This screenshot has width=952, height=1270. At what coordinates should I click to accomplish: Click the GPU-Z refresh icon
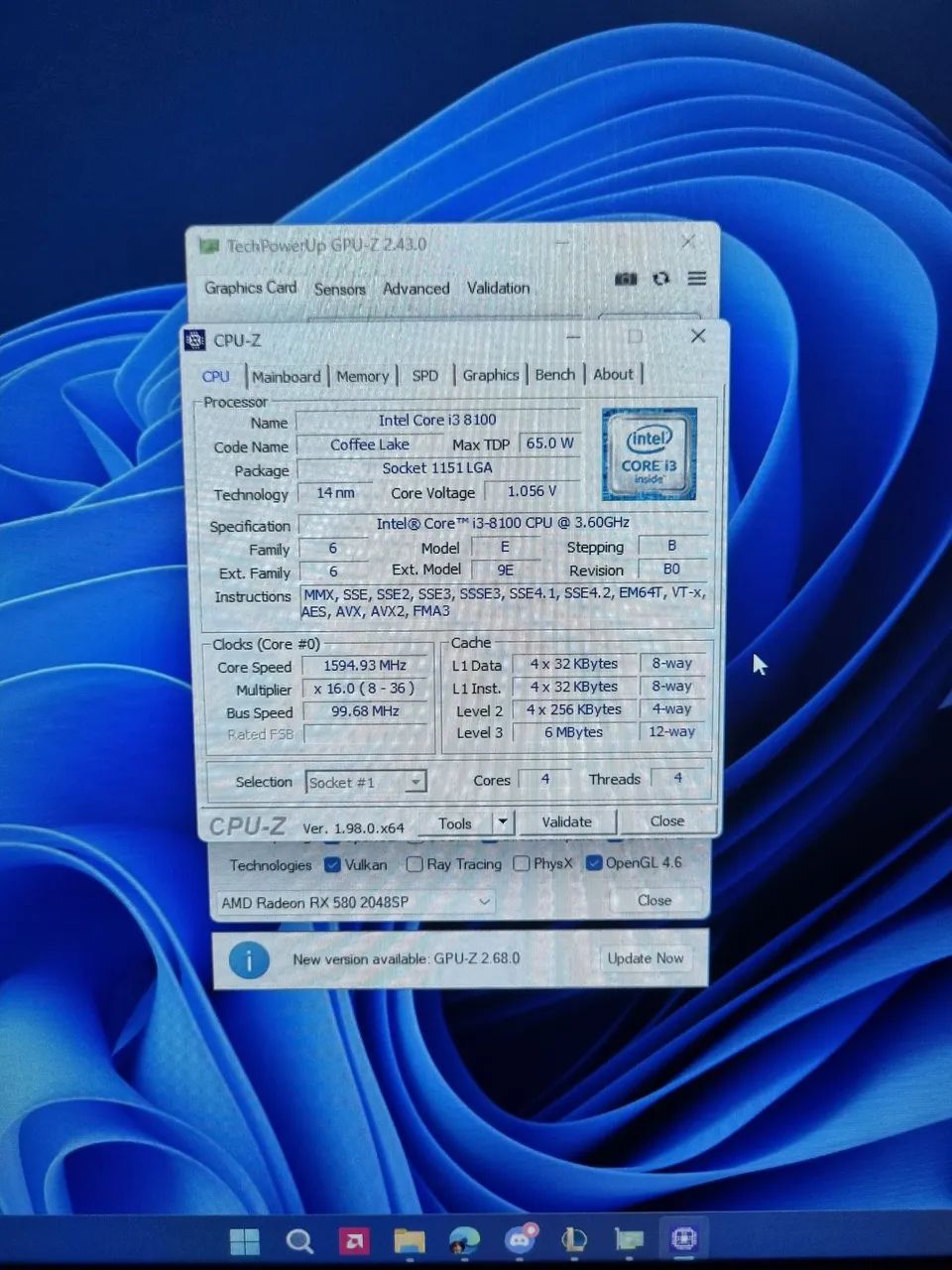[x=661, y=279]
